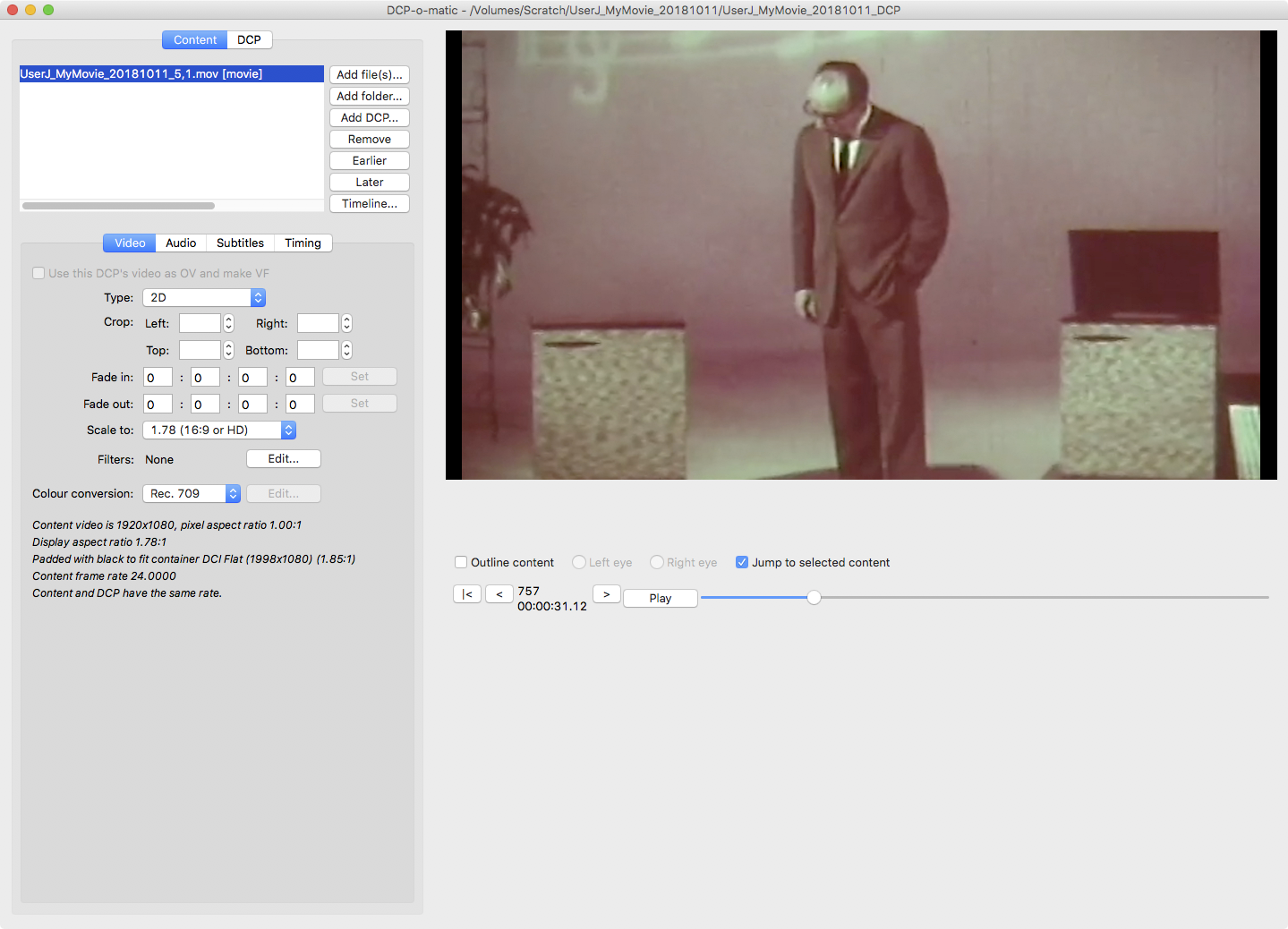Screen dimensions: 1288x929
Task: Open the Scale to chevron control
Action: pyautogui.click(x=287, y=430)
